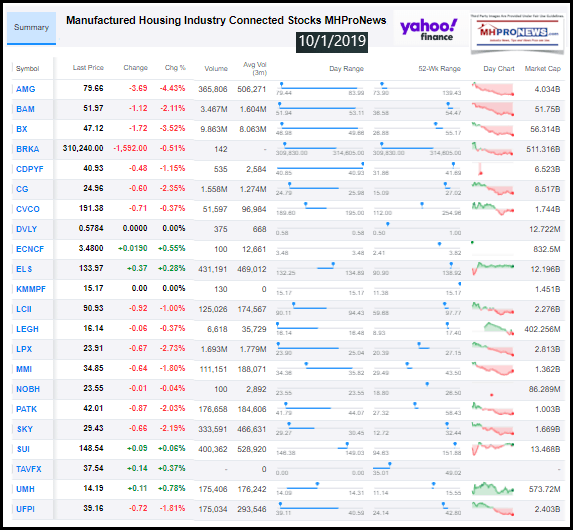The image size is (573, 530).
Task: Open the LCII ticker link
Action: pos(24,309)
